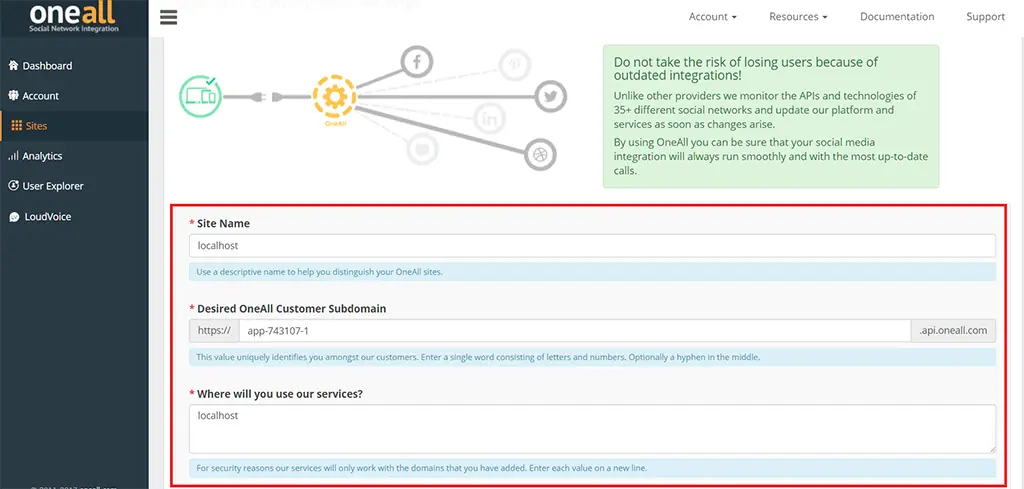Click the Dashboard house icon
The image size is (1024, 489).
(x=13, y=65)
